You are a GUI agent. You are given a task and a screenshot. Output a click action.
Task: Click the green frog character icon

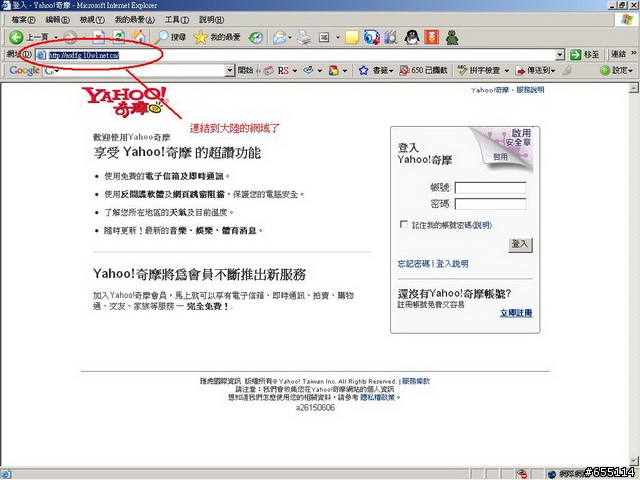pos(452,37)
